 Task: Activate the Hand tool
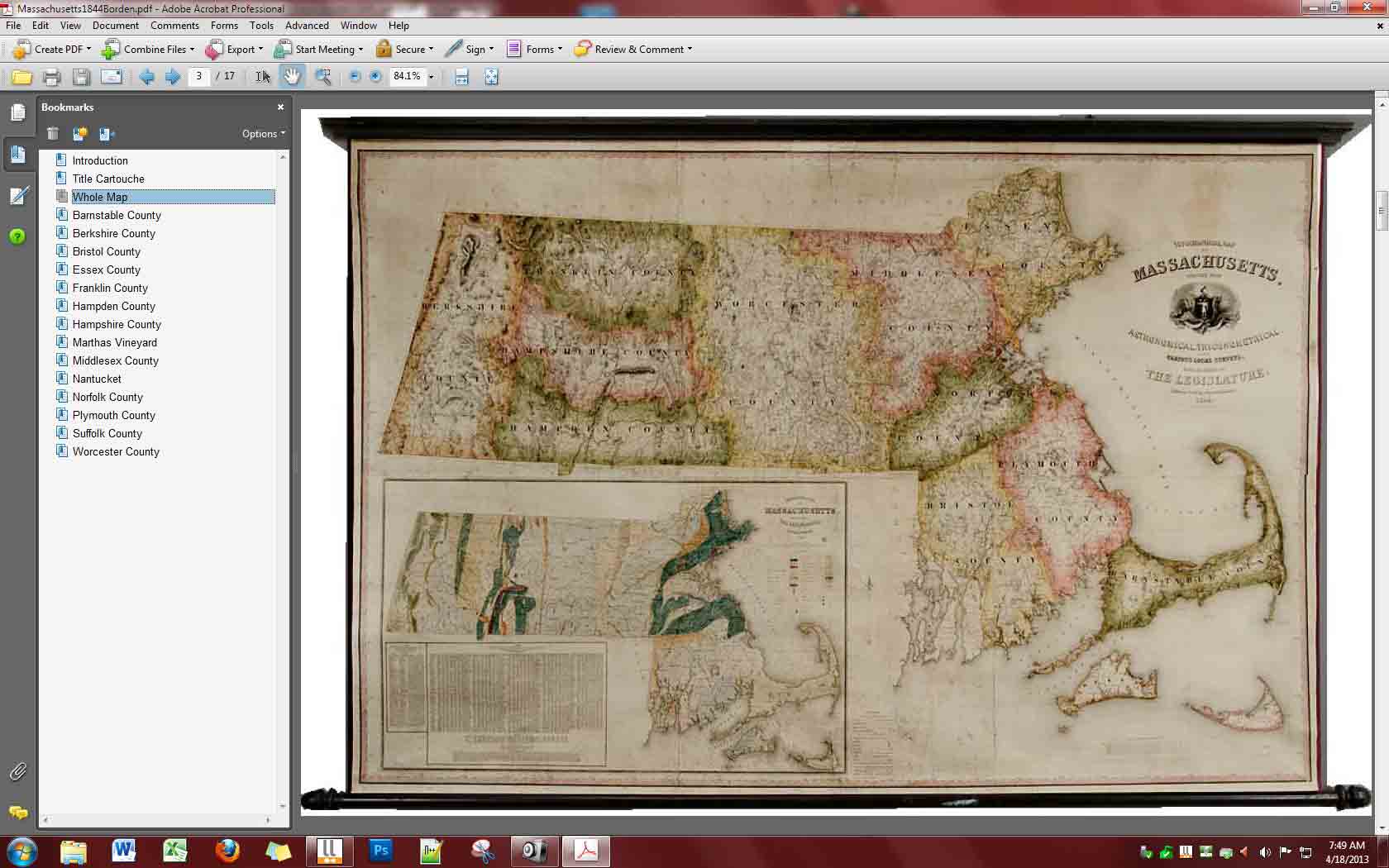tap(292, 77)
